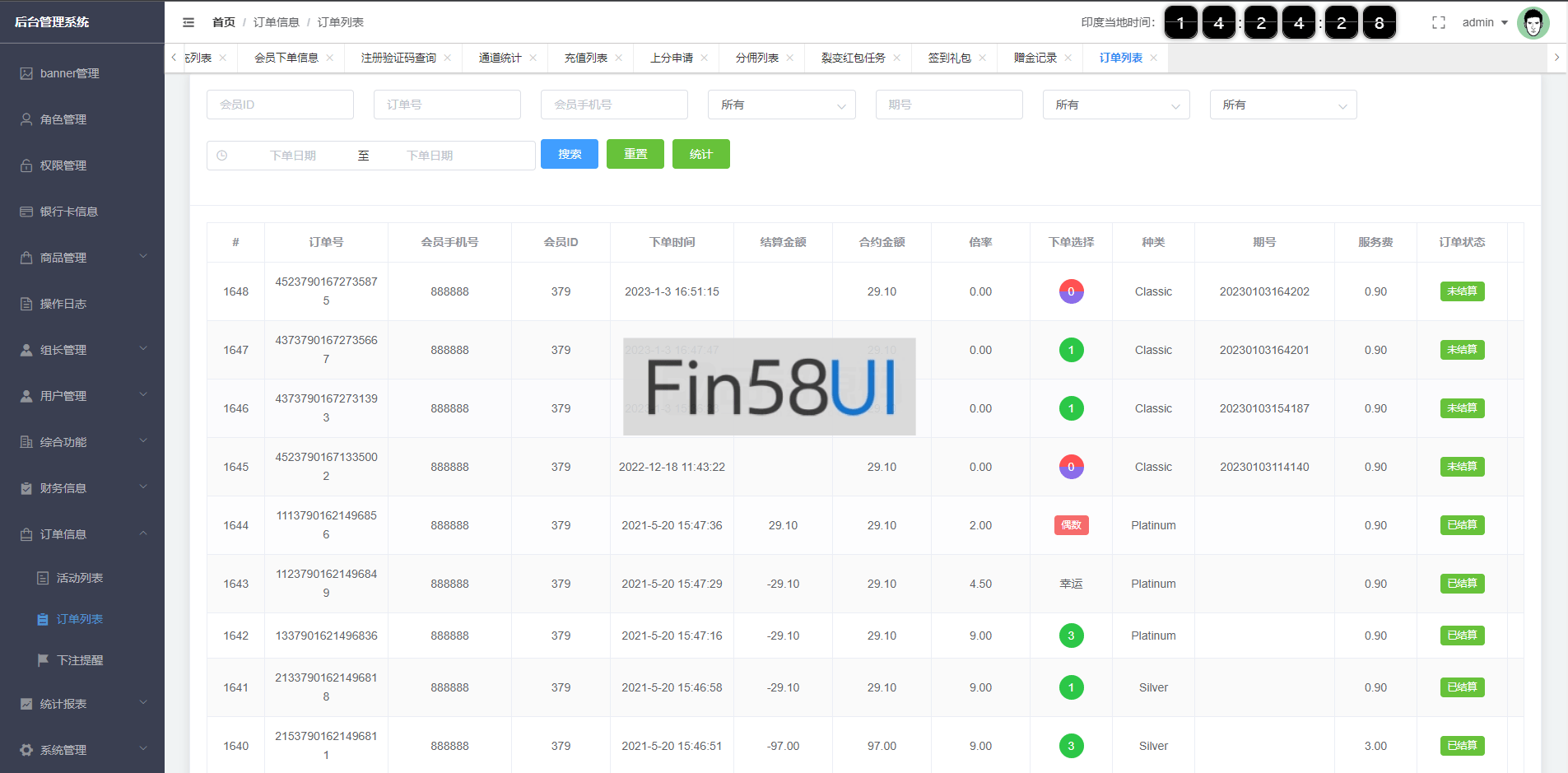Open 银行卡信息 in the sidebar
Screen dimensions: 1568x773
[69, 212]
